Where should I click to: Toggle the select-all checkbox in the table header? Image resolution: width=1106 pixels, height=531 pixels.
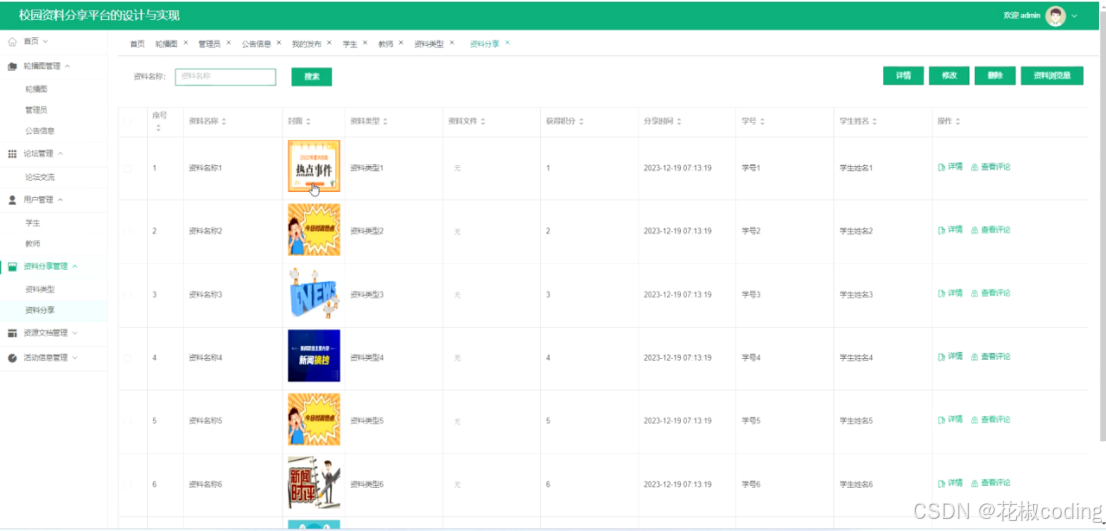click(128, 121)
